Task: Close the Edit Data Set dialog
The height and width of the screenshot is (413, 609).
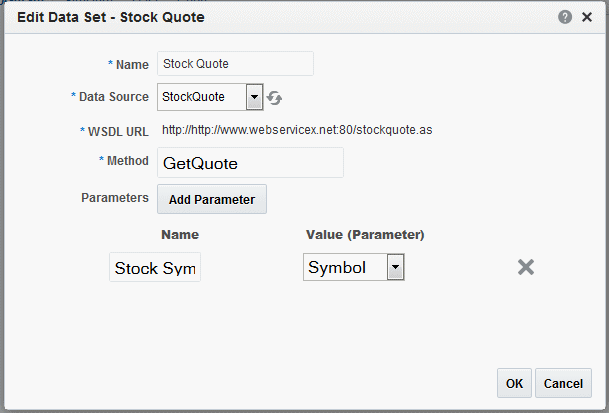Action: pyautogui.click(x=587, y=17)
